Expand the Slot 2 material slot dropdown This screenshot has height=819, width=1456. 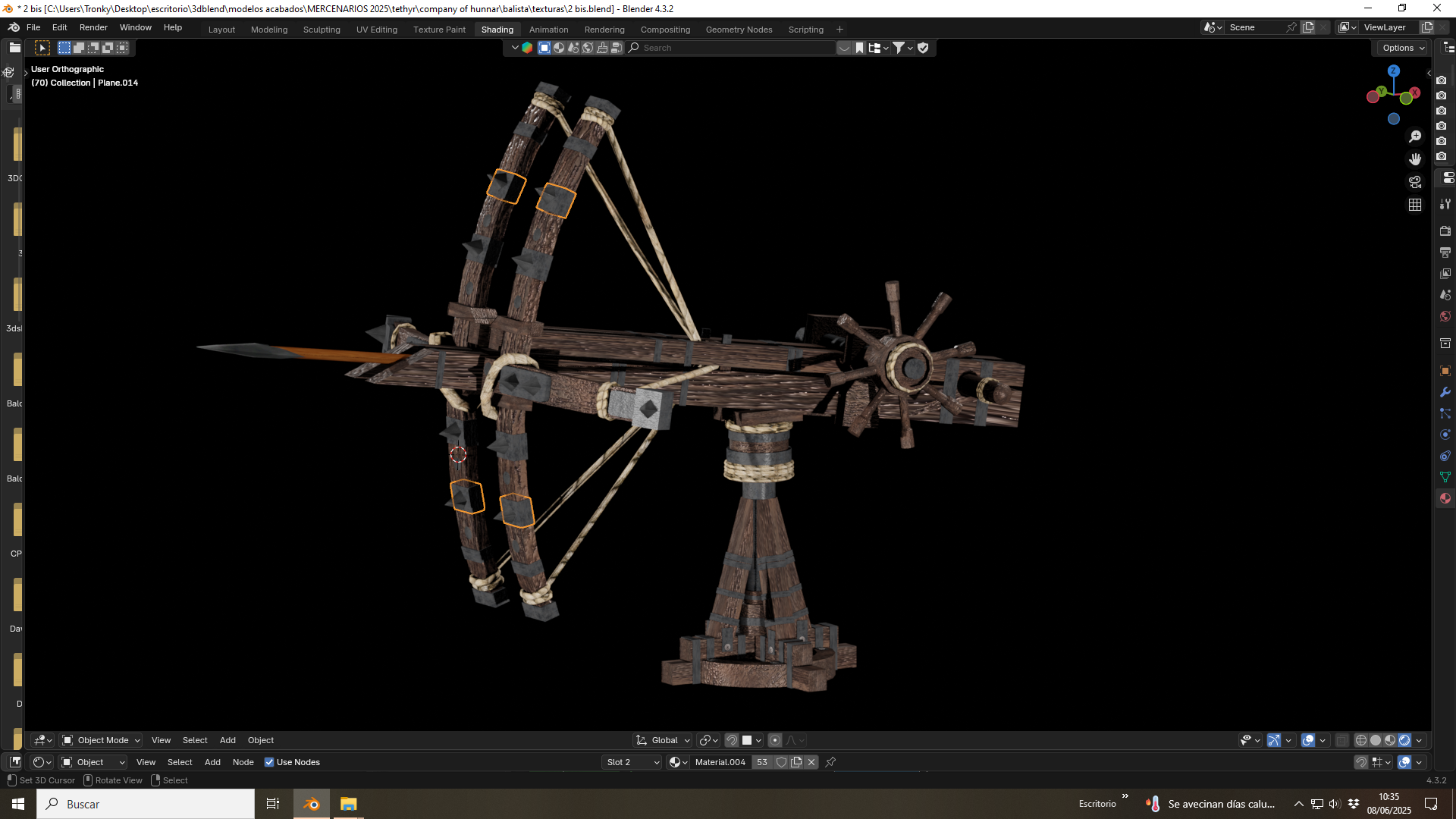(x=632, y=762)
